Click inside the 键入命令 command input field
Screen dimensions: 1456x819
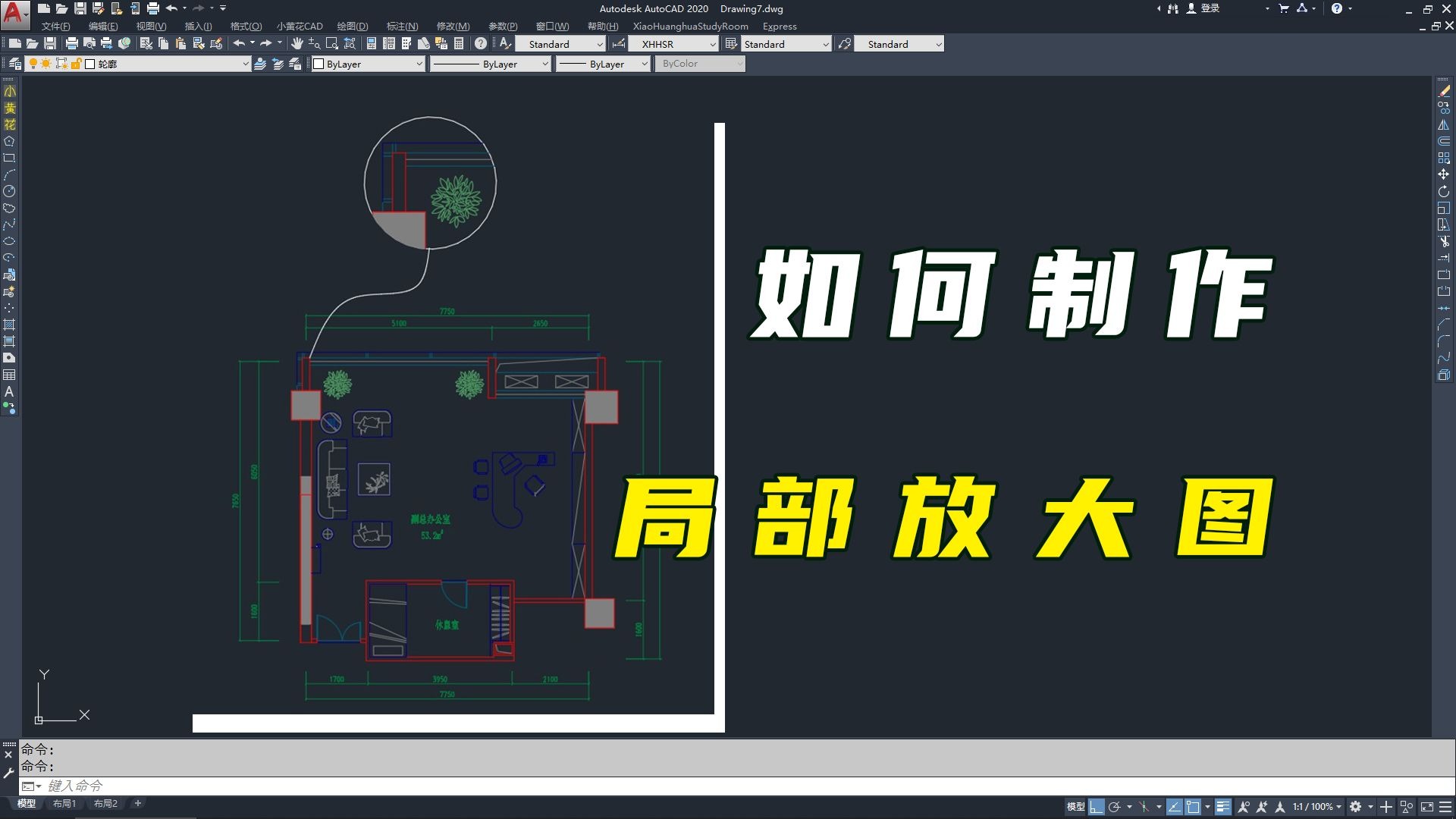pyautogui.click(x=227, y=786)
